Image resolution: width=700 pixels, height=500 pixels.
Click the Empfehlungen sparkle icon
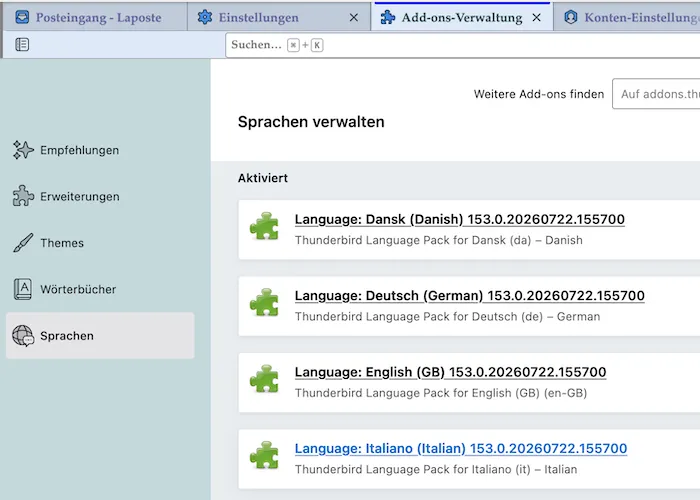click(x=23, y=150)
